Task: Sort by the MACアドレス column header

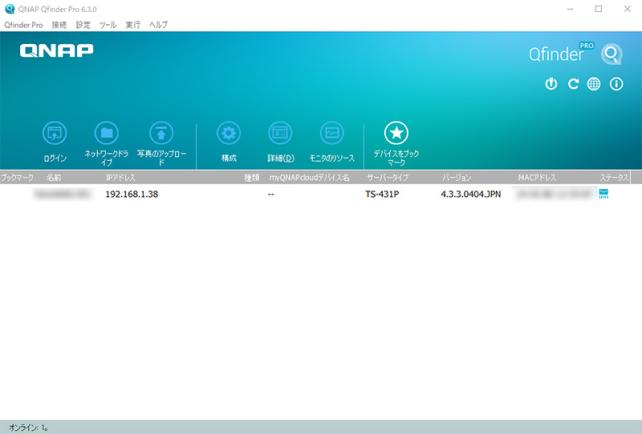Action: 537,178
